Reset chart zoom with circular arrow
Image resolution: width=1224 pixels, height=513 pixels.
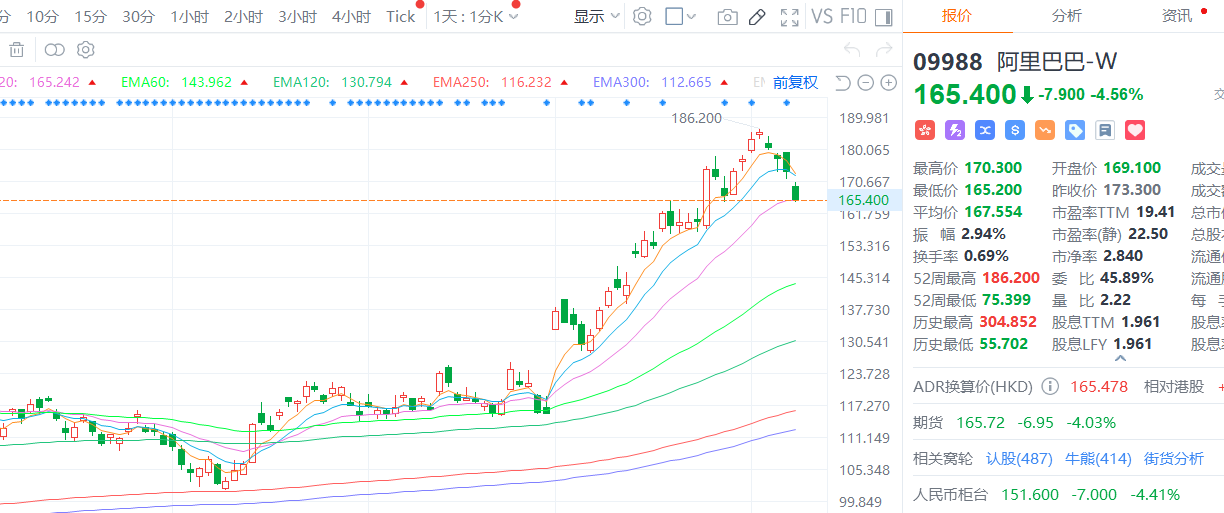coord(843,83)
